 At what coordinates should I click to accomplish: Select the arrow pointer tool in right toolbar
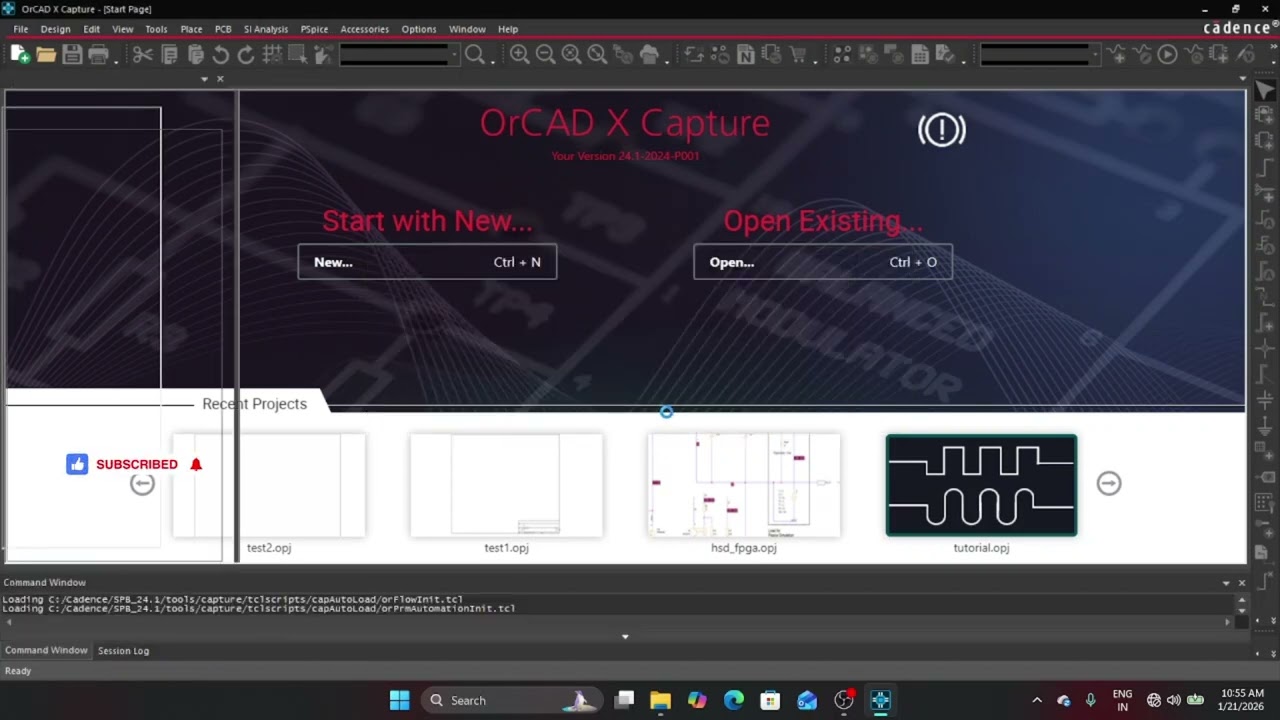(1264, 92)
